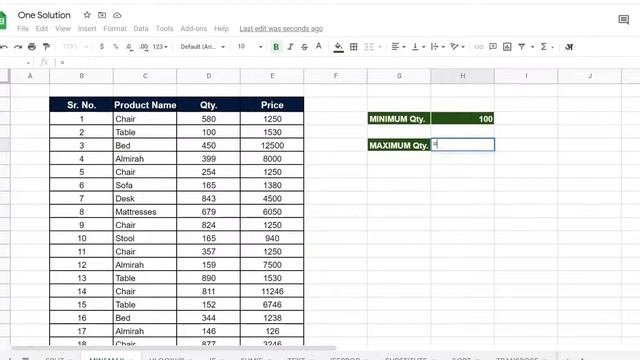Rename the 'One Solution' document title
This screenshot has width=640, height=360.
click(44, 15)
